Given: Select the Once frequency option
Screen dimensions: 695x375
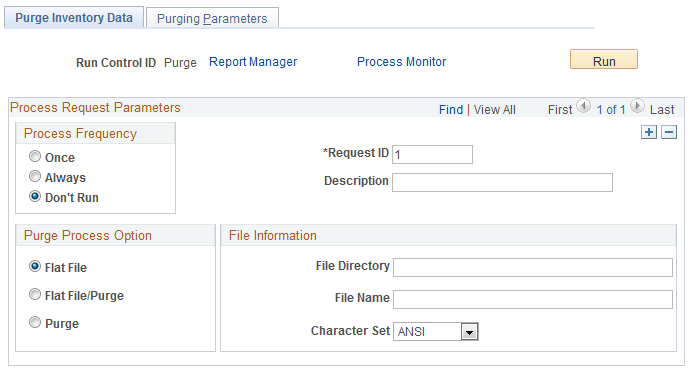Looking at the screenshot, I should pos(35,156).
